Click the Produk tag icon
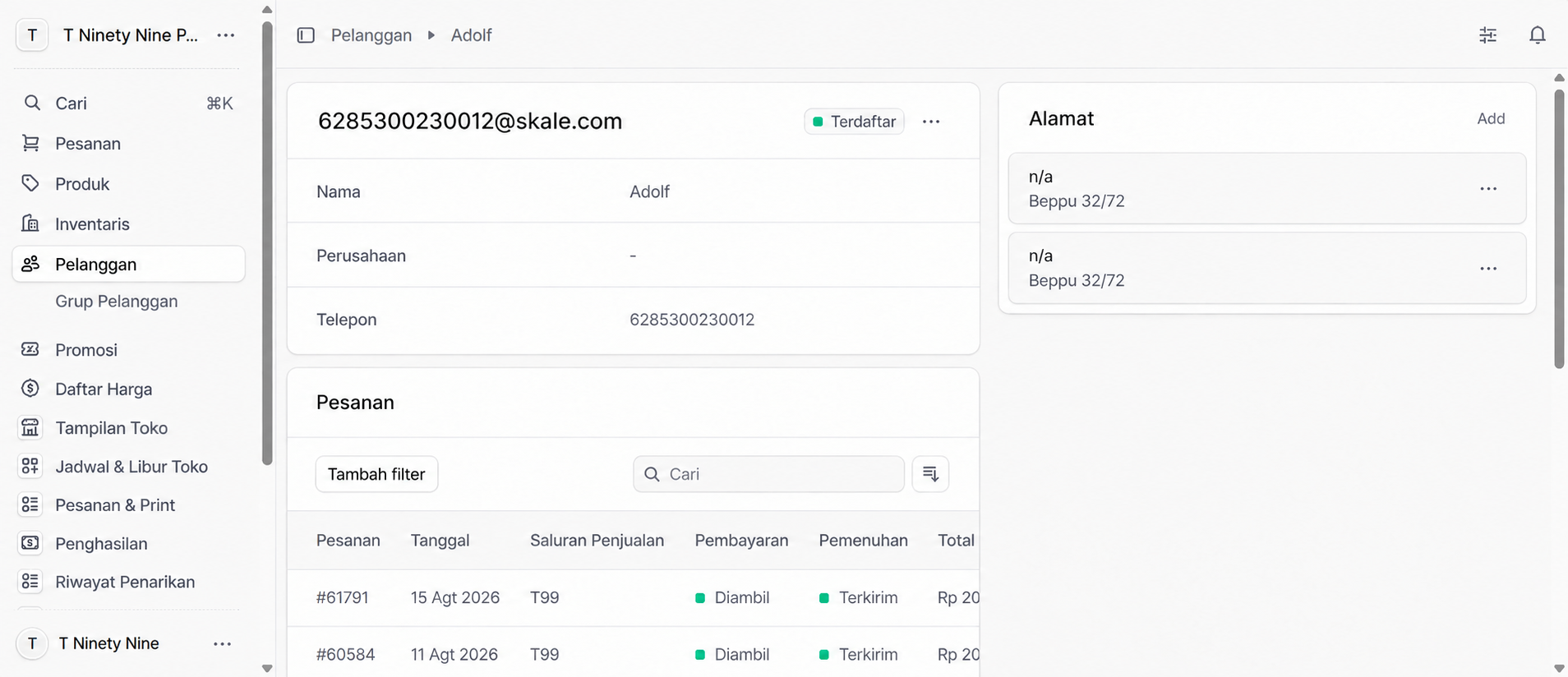1568x677 pixels. point(30,183)
